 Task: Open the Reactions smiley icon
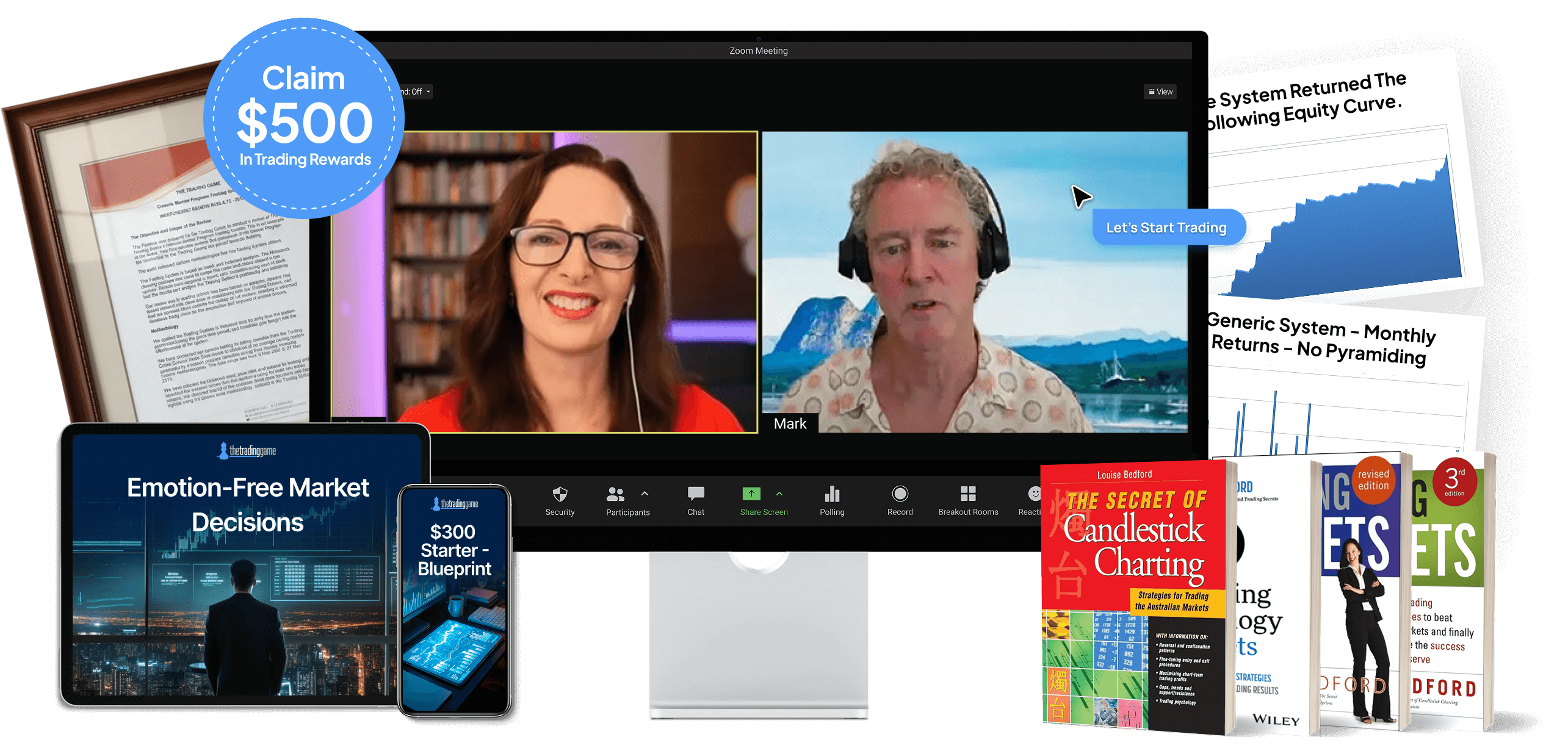coord(1033,494)
